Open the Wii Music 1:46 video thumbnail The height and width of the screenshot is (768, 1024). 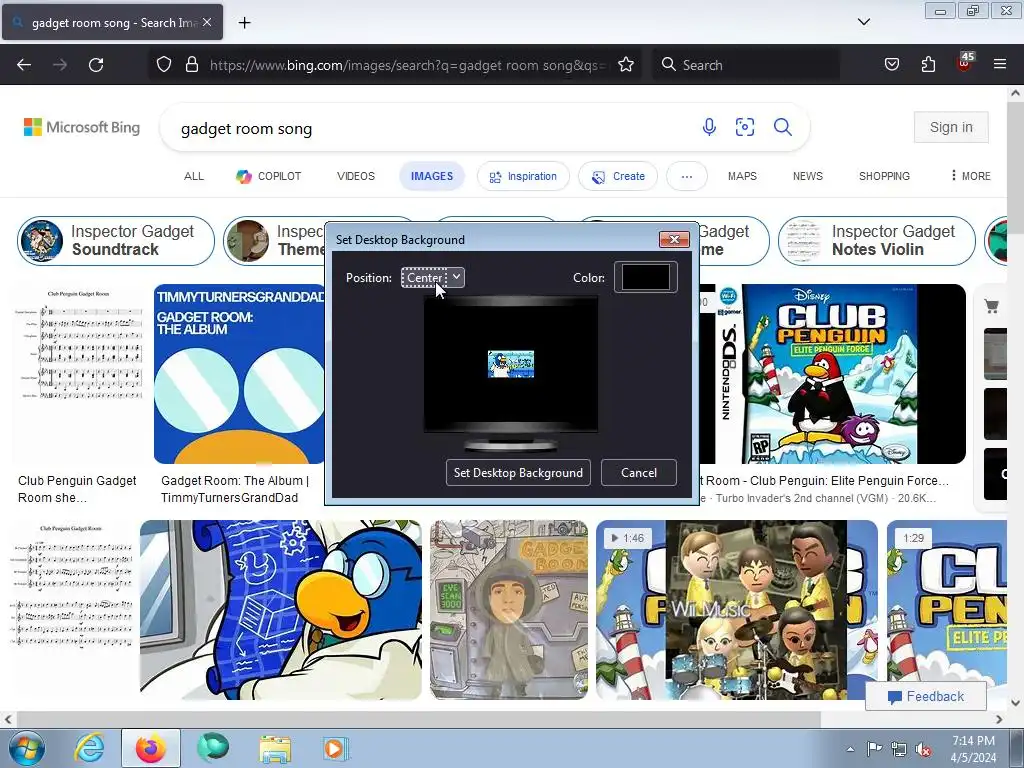[737, 609]
